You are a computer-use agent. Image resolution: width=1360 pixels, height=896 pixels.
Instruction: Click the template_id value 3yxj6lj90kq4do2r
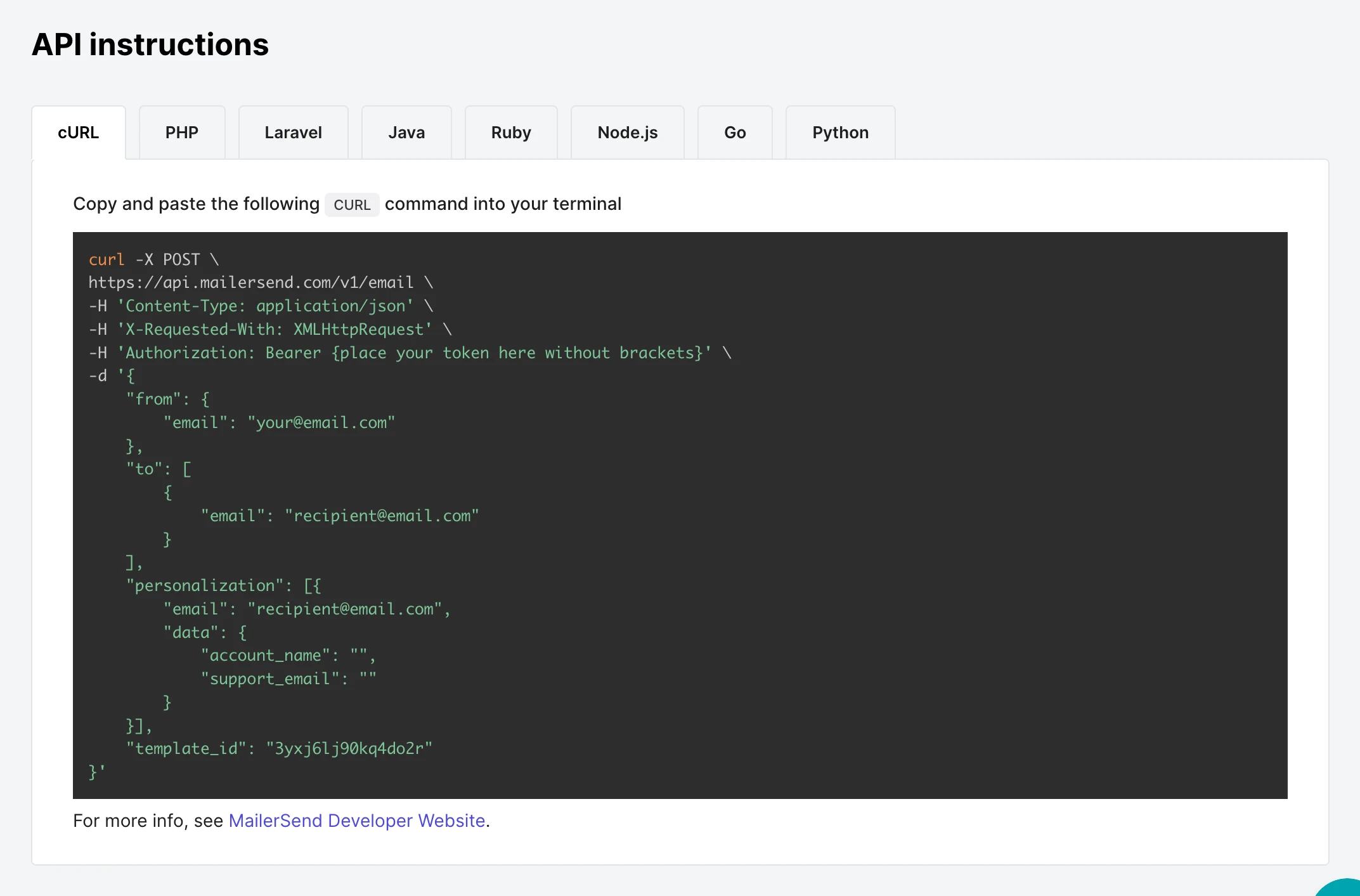(x=349, y=748)
